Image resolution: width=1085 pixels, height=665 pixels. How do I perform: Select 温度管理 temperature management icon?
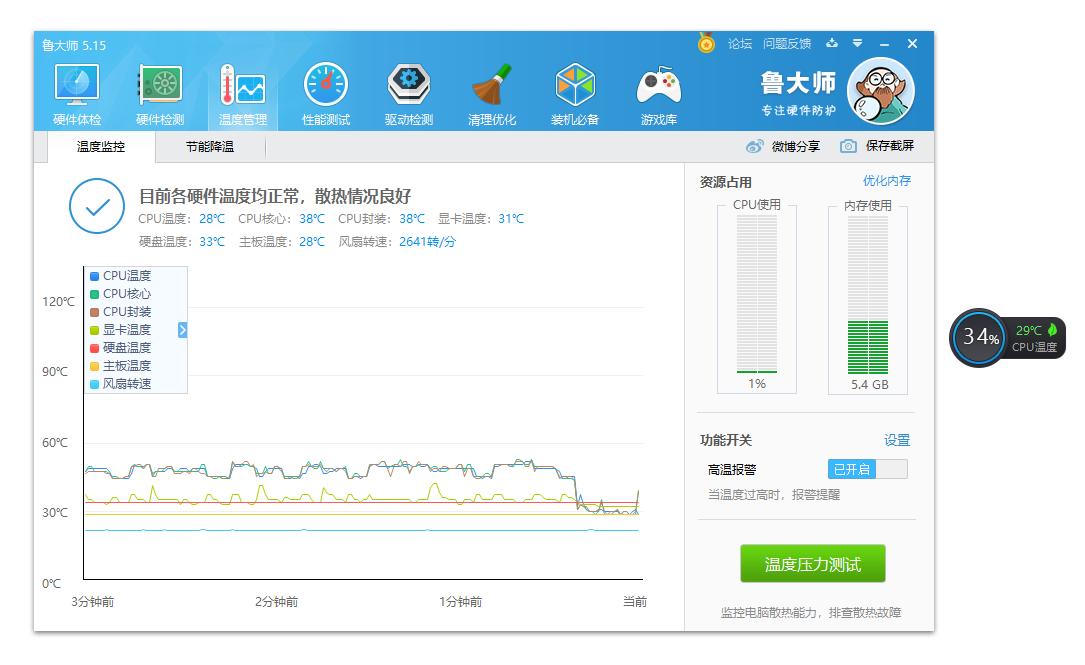click(x=243, y=95)
